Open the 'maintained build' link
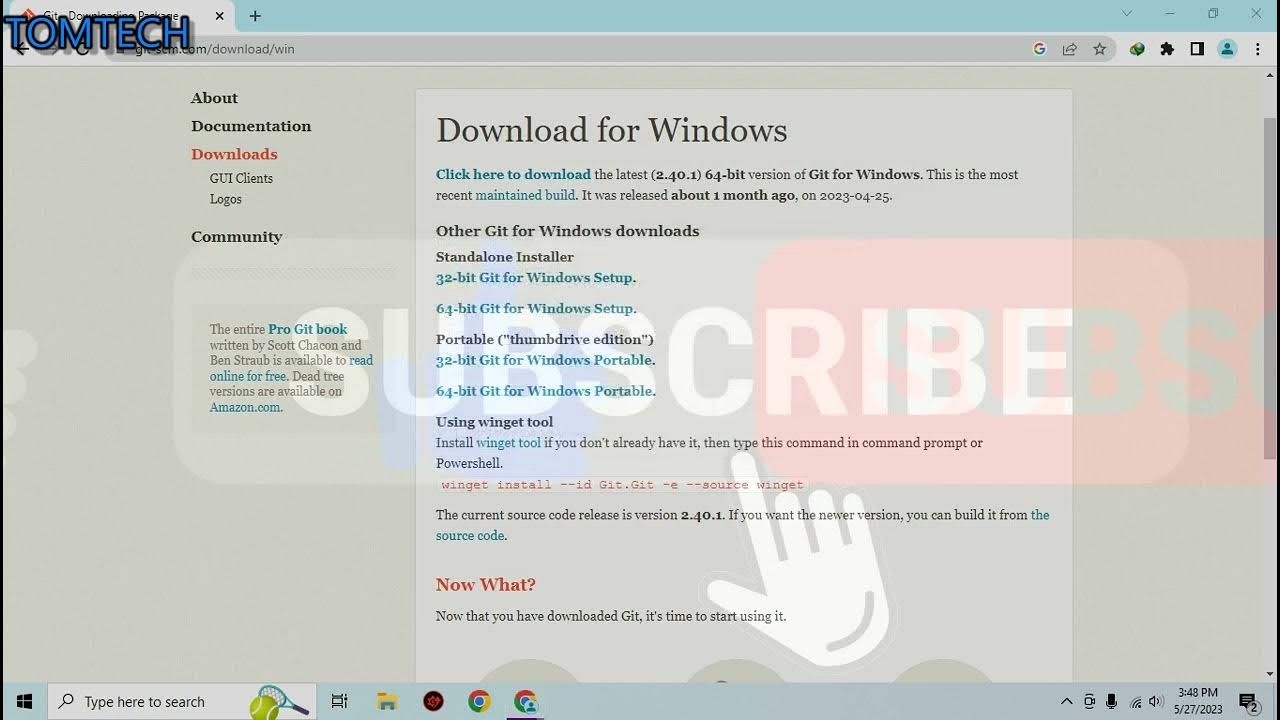This screenshot has height=720, width=1280. [x=525, y=195]
